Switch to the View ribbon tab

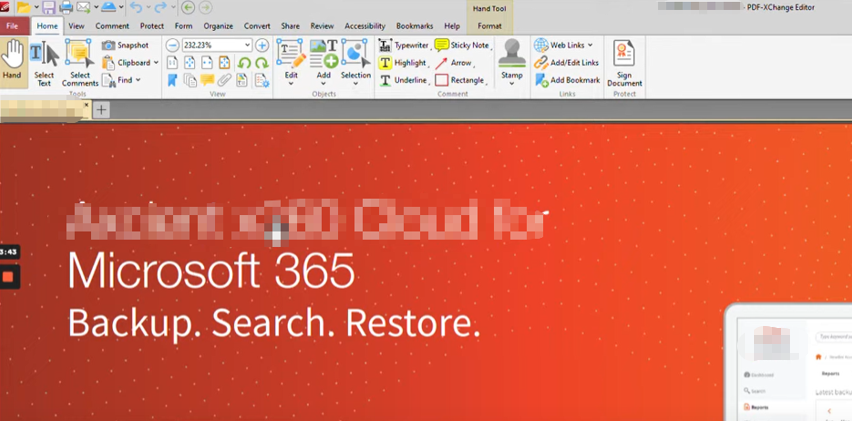76,26
